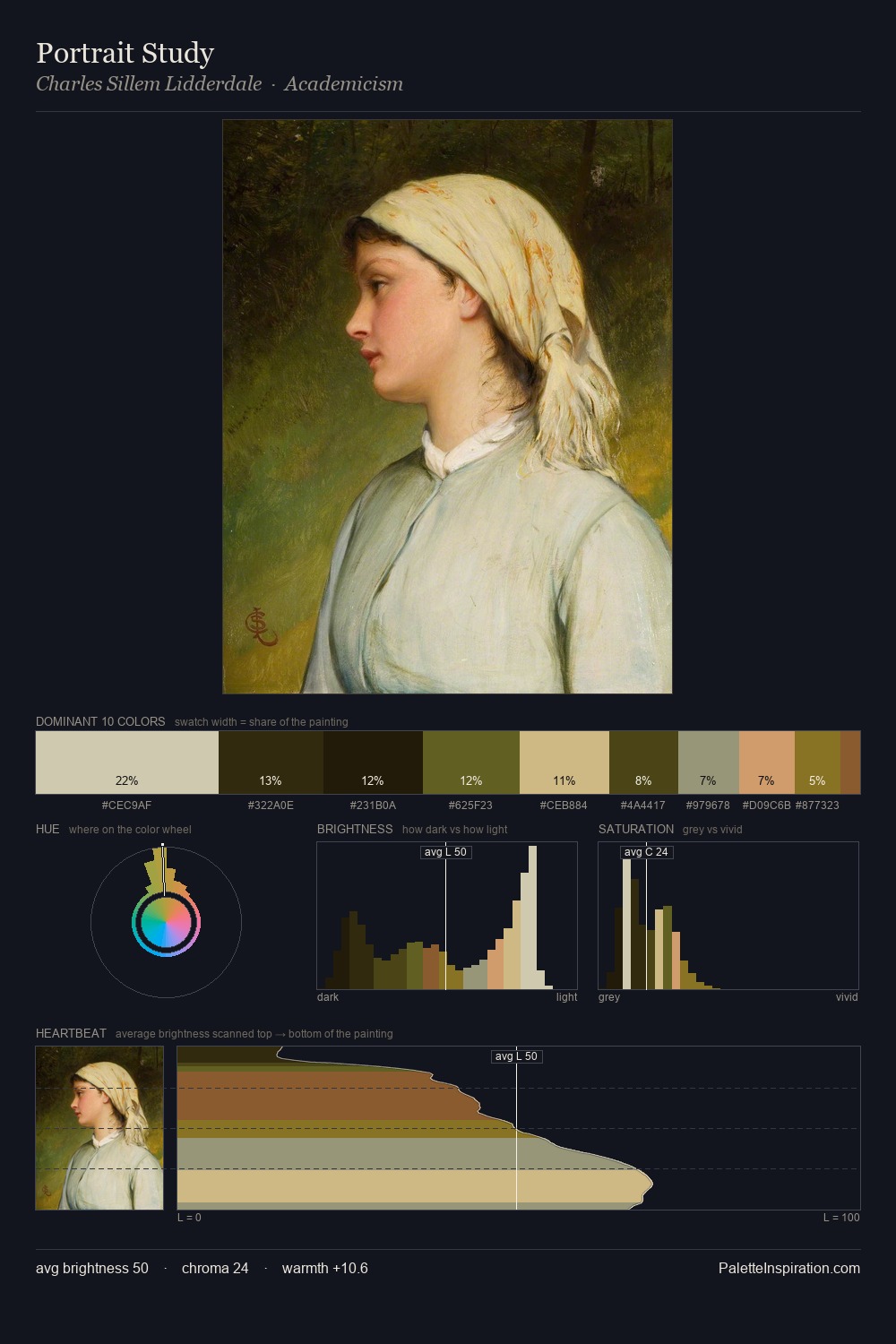Click the #322A0E hex code text
Screen dimensions: 896x1344
[271, 806]
